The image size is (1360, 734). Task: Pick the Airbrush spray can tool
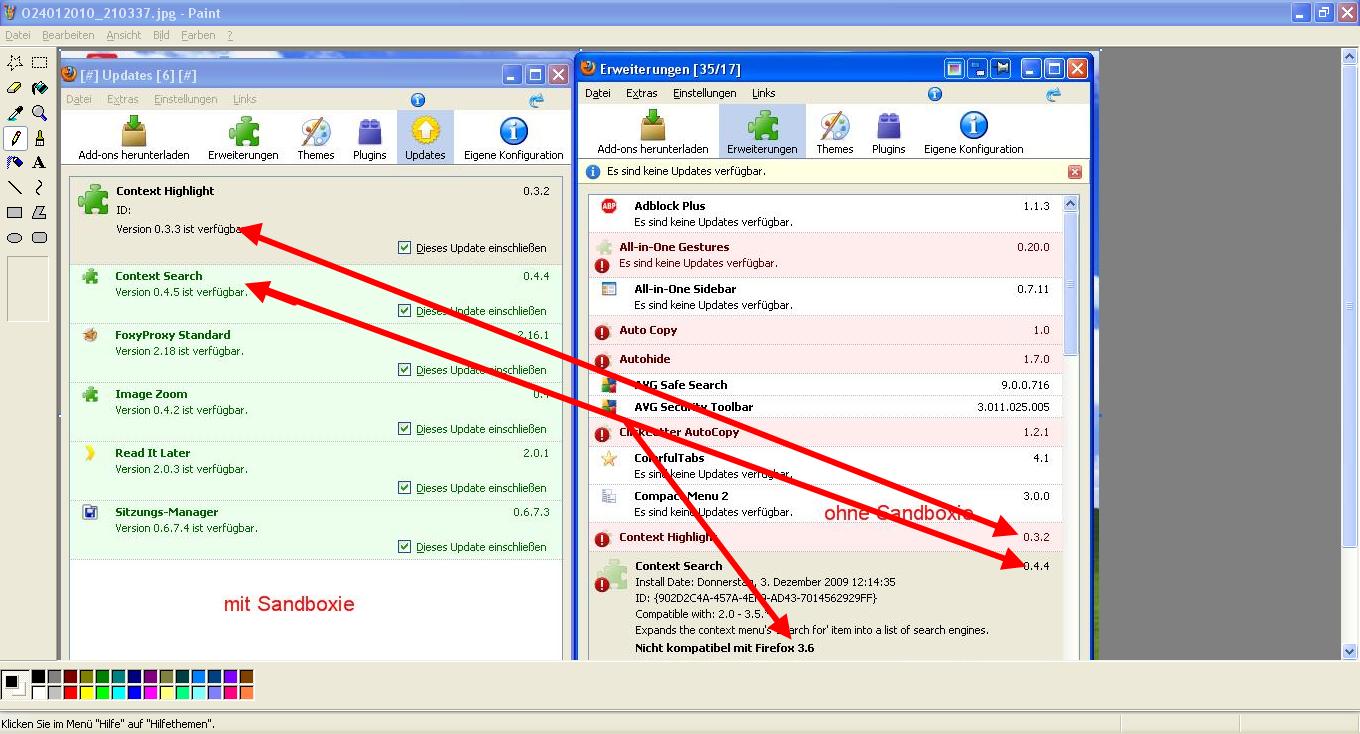point(15,163)
